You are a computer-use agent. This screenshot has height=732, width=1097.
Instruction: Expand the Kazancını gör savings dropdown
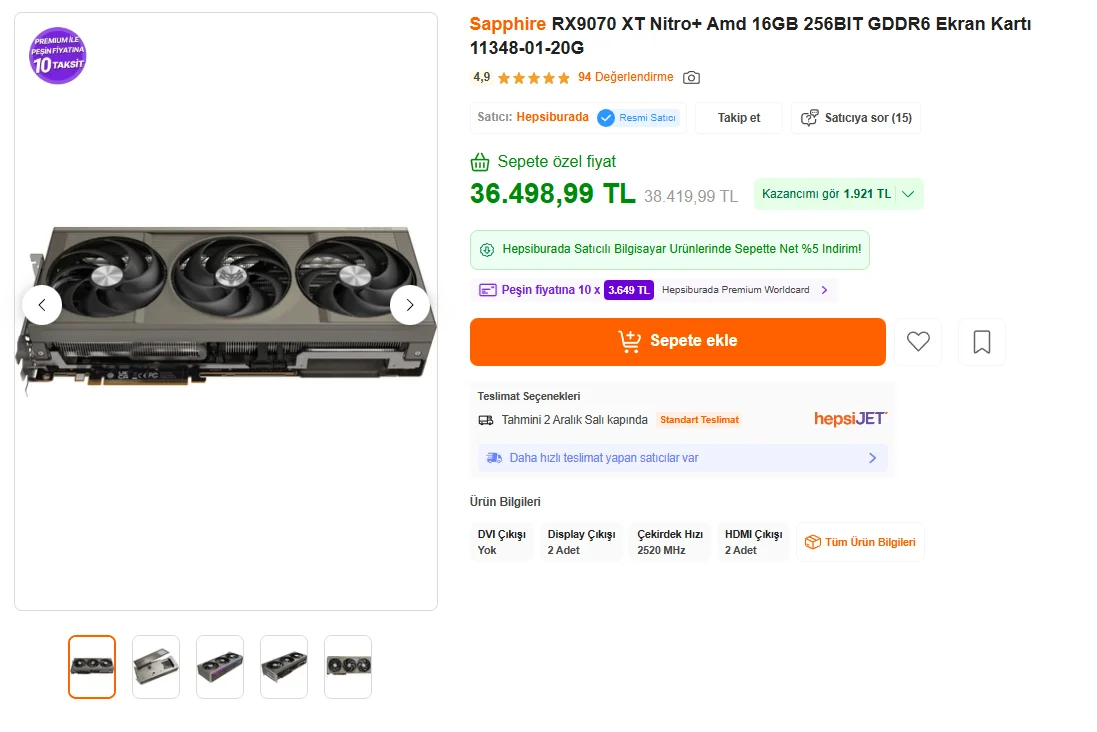(x=908, y=194)
